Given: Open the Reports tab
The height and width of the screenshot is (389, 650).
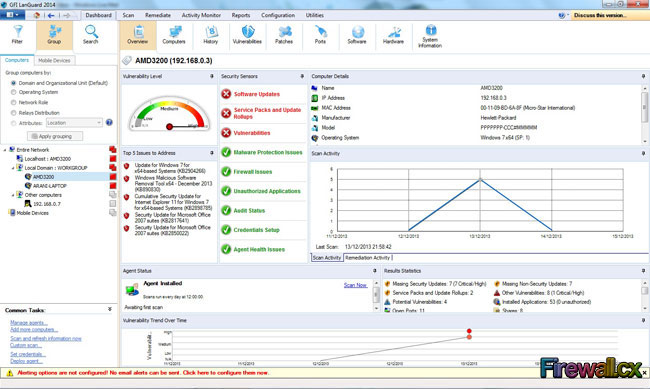Looking at the screenshot, I should click(241, 15).
